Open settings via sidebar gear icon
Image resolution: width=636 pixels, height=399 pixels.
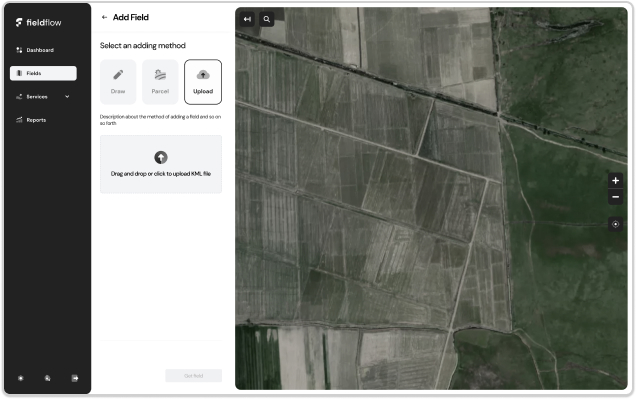pyautogui.click(x=21, y=378)
